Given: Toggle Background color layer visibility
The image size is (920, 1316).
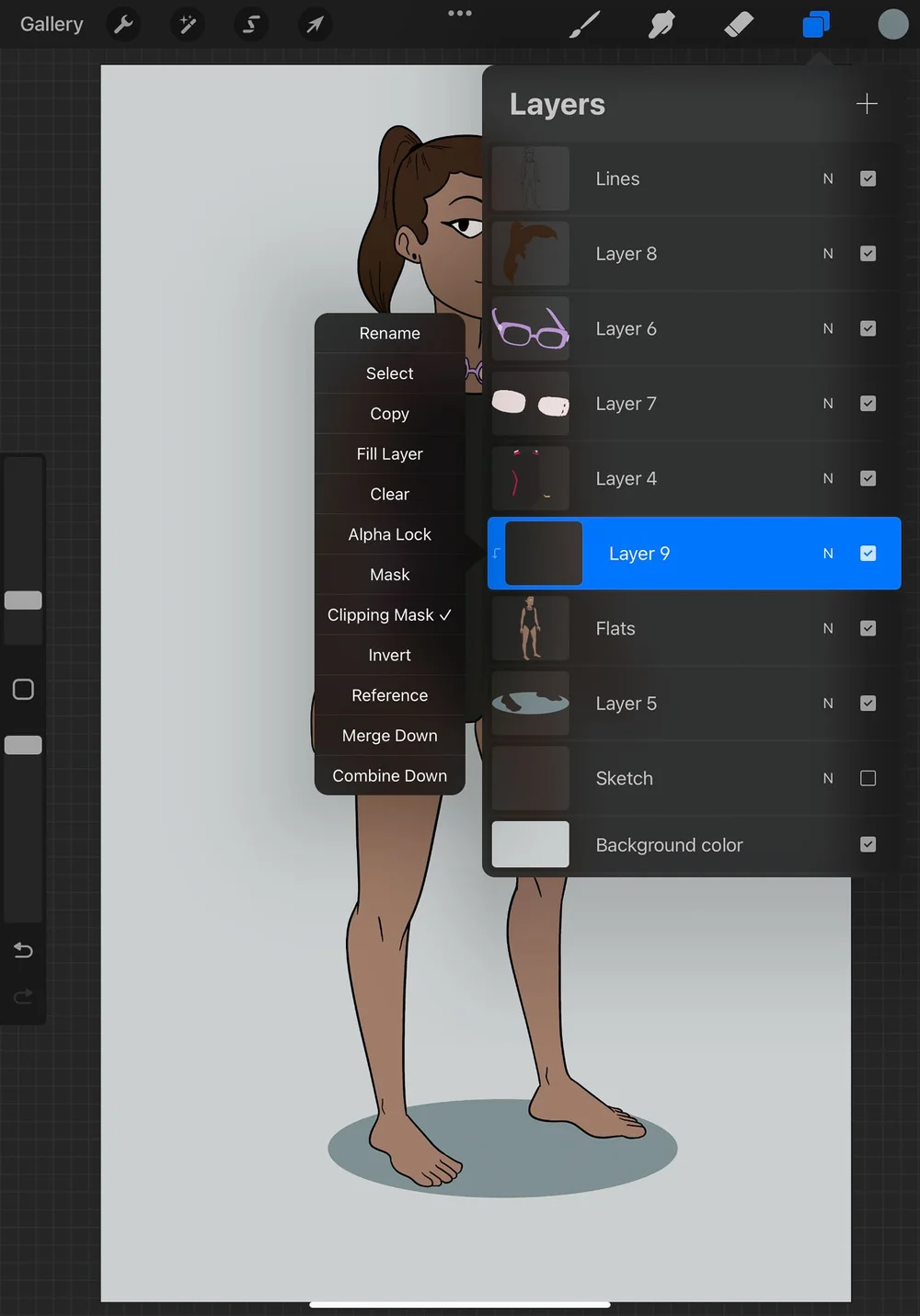Looking at the screenshot, I should click(868, 843).
